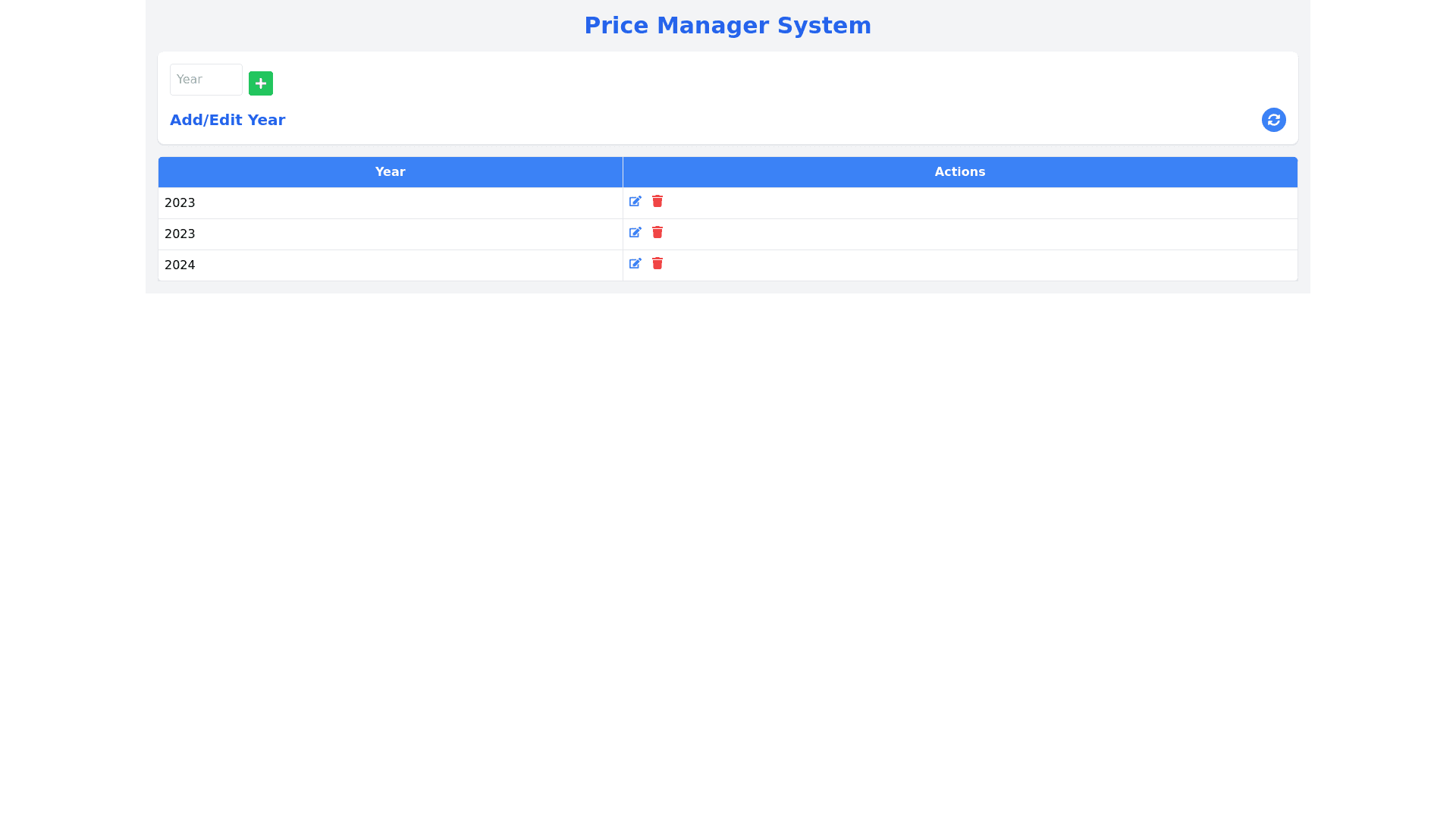1456x819 pixels.
Task: Click the Year column header
Action: coord(390,172)
